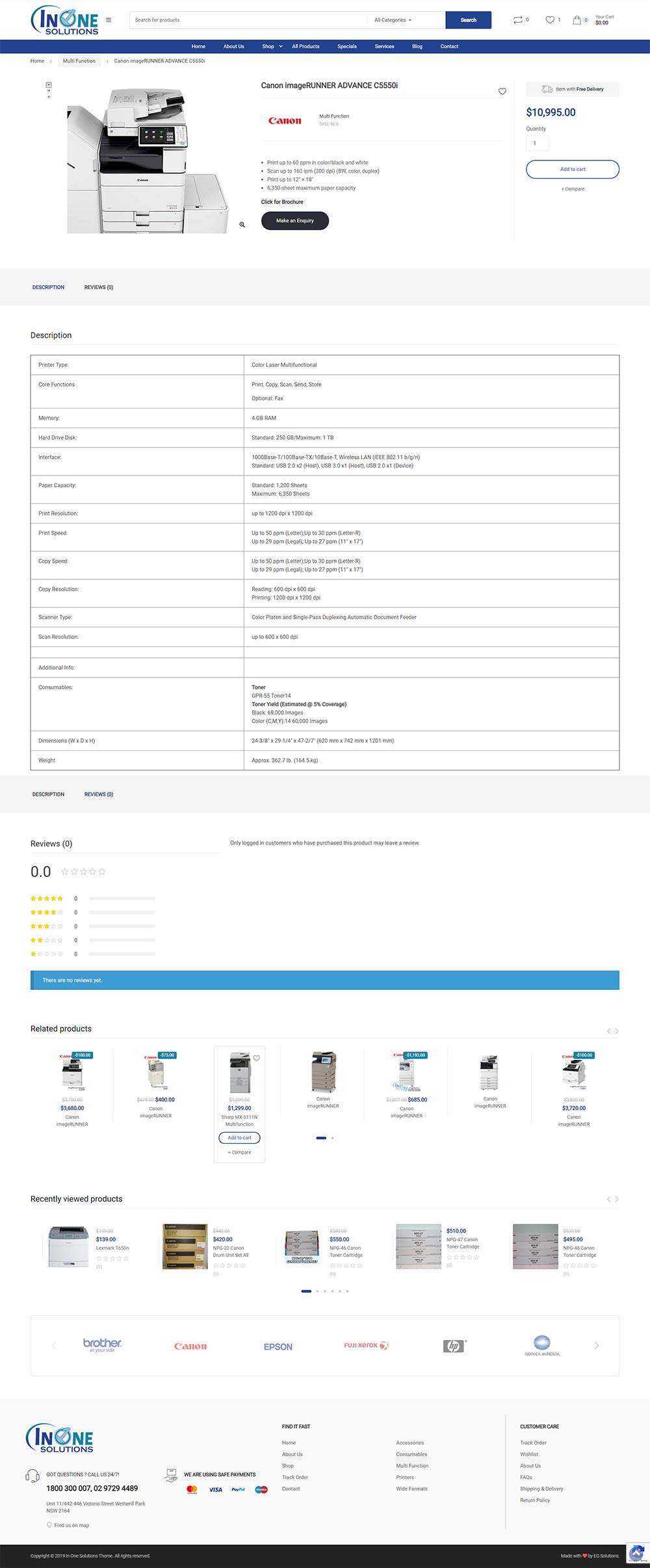The image size is (650, 1568).
Task: Open the About Us menu item
Action: tap(234, 46)
